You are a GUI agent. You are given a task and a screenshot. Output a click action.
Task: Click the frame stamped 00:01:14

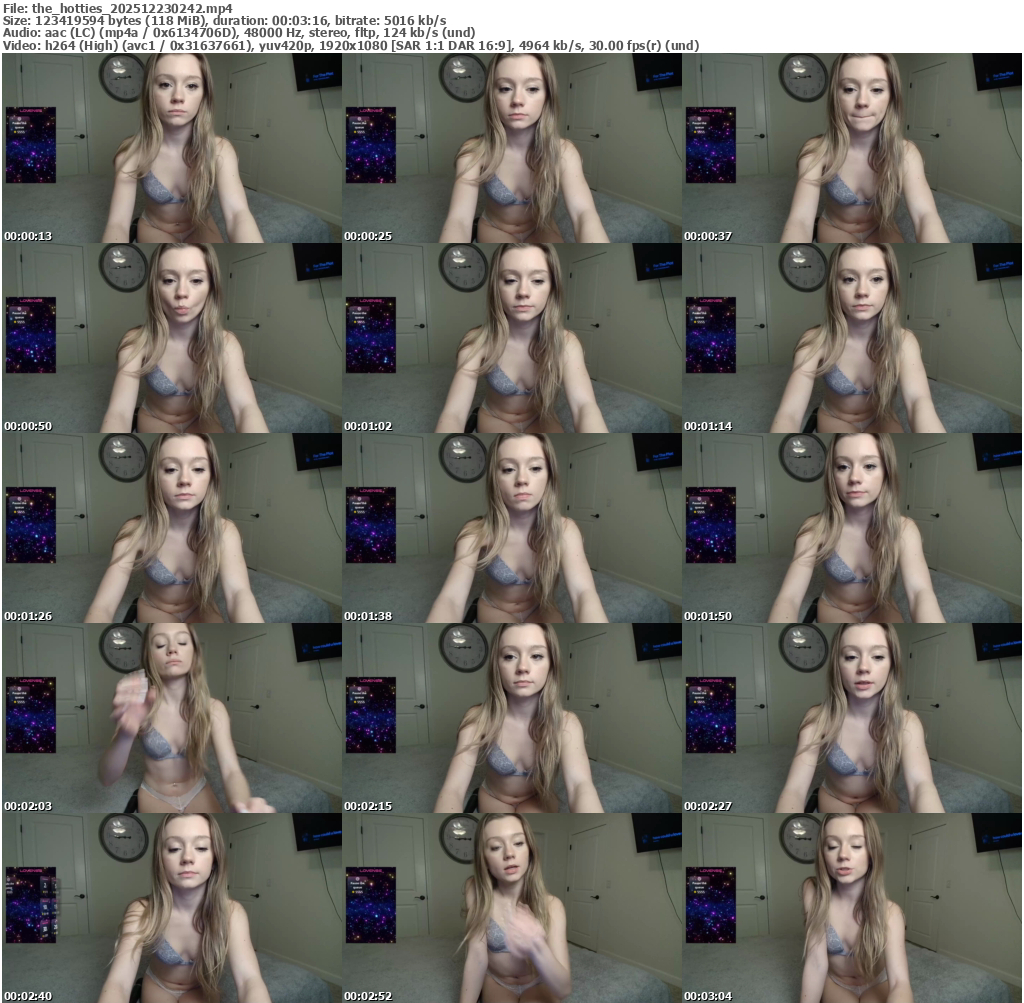(x=851, y=338)
